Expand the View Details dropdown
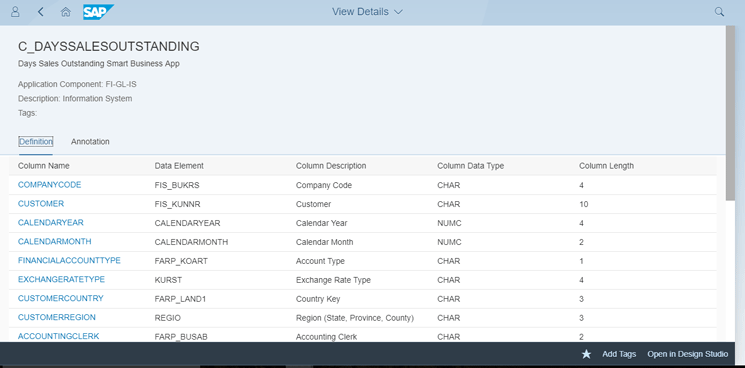 coord(367,12)
